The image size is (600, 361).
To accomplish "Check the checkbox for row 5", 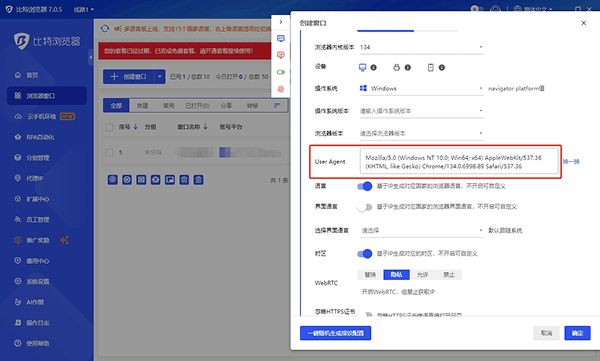I will (x=109, y=153).
